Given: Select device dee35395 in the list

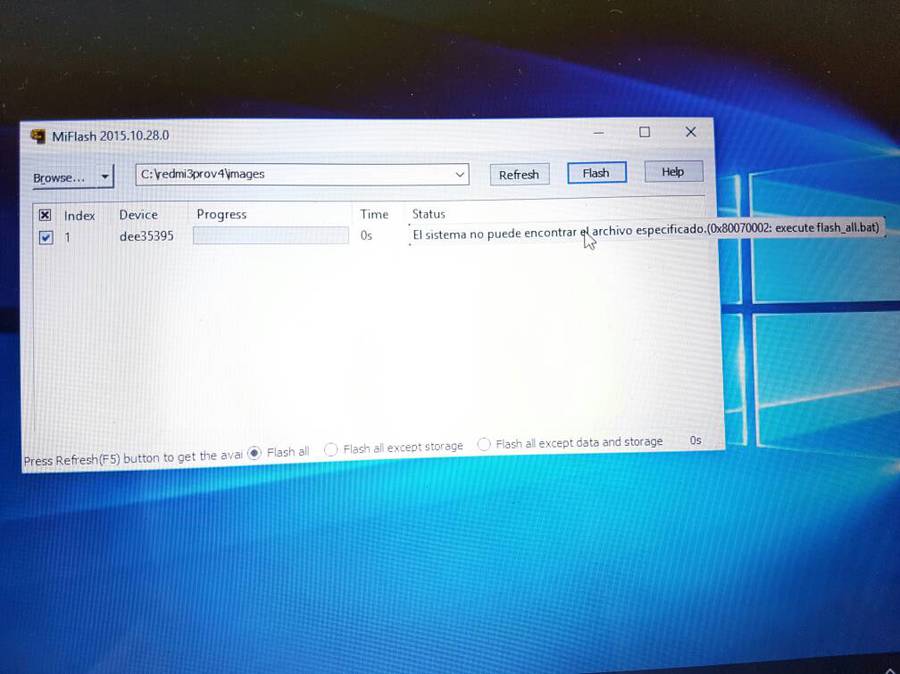Looking at the screenshot, I should [x=146, y=236].
